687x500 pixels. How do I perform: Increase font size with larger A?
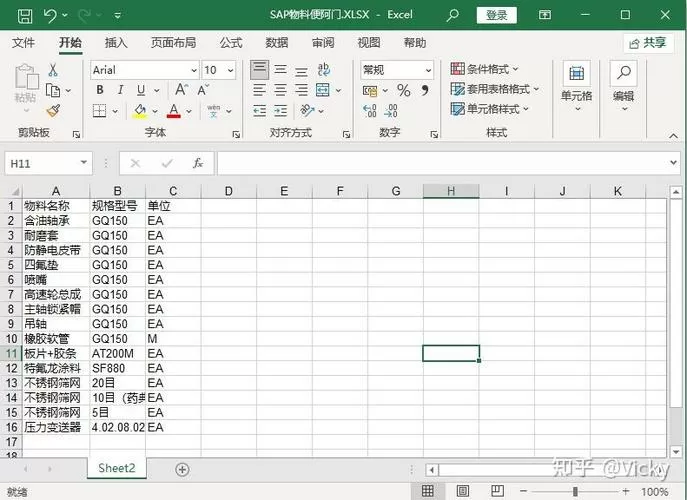point(181,90)
